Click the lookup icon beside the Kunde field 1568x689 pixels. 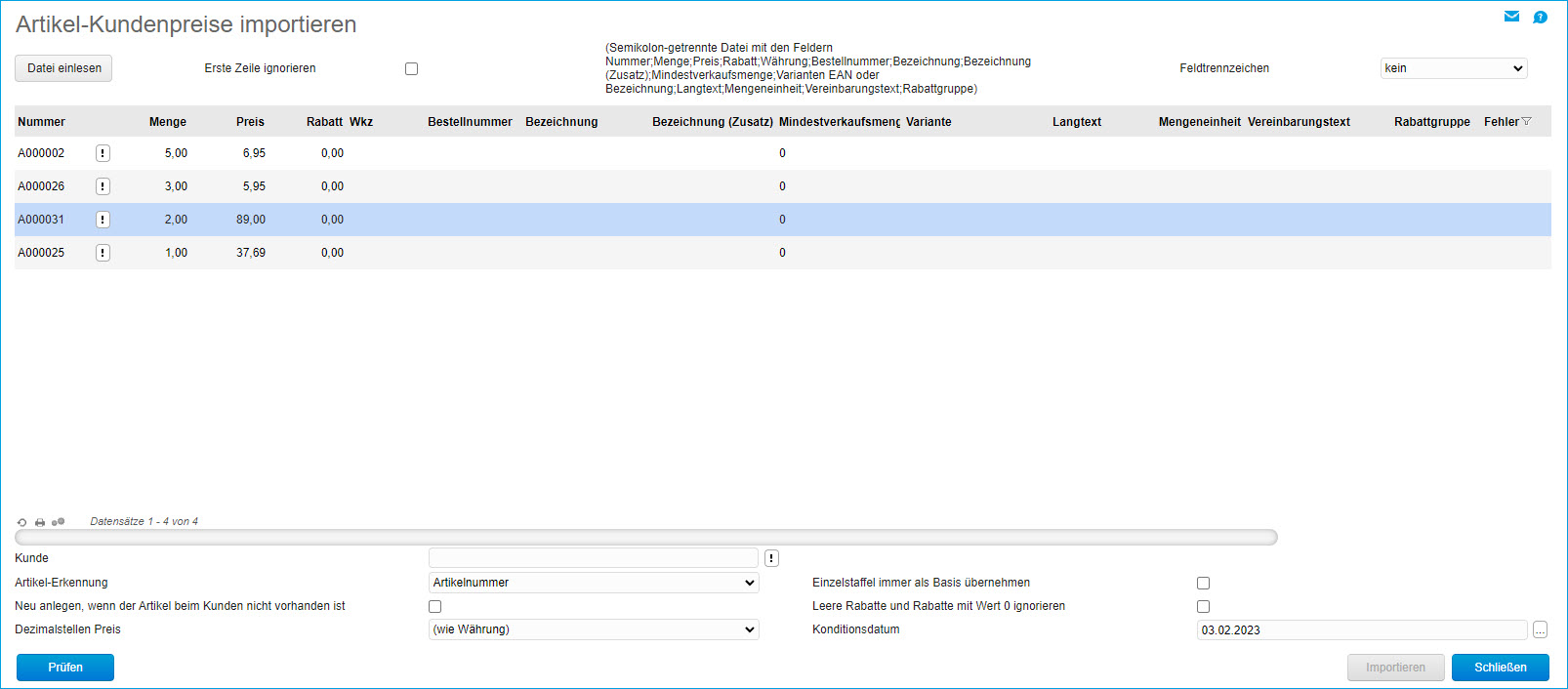(x=771, y=558)
